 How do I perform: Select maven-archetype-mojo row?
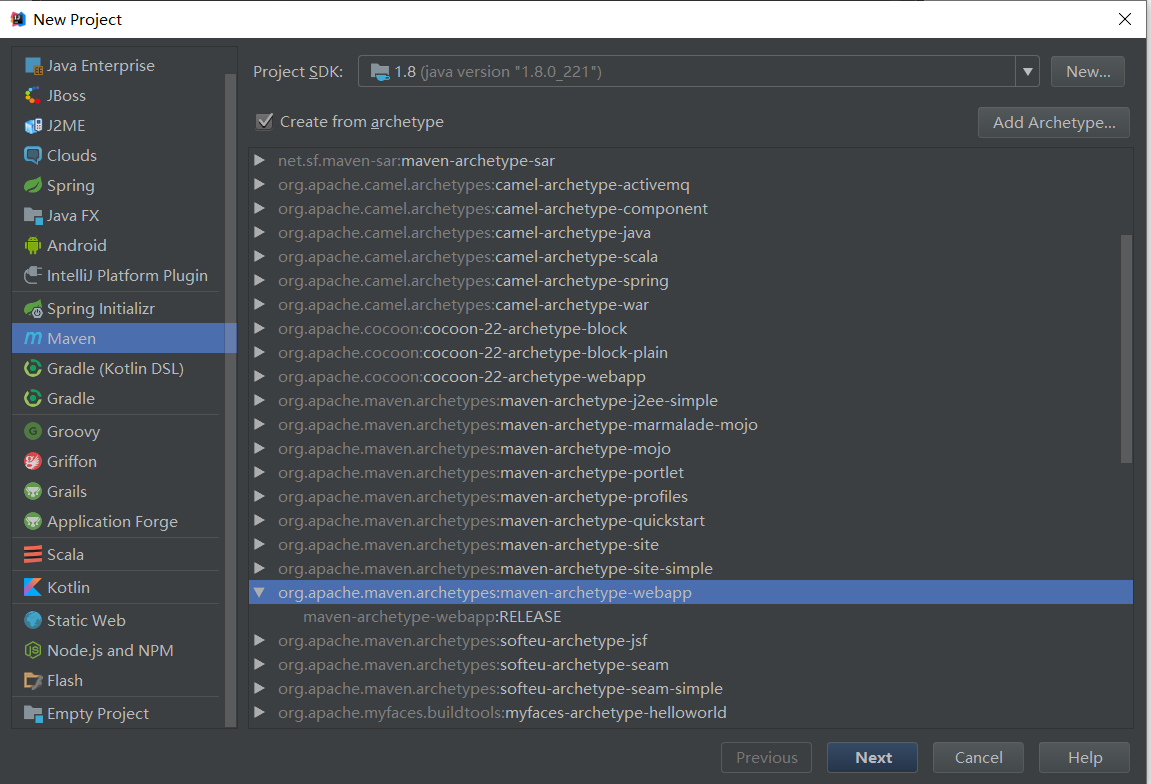pyautogui.click(x=690, y=449)
